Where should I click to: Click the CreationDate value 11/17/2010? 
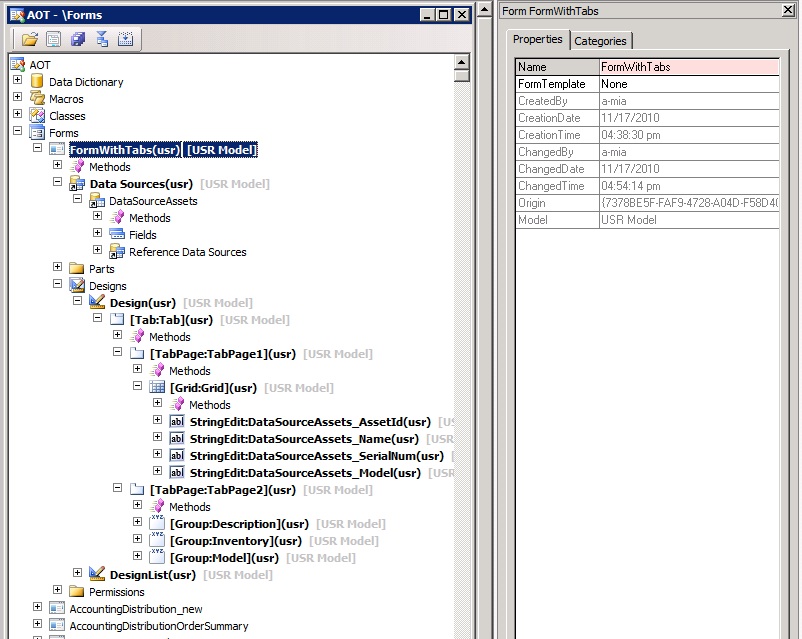point(689,118)
